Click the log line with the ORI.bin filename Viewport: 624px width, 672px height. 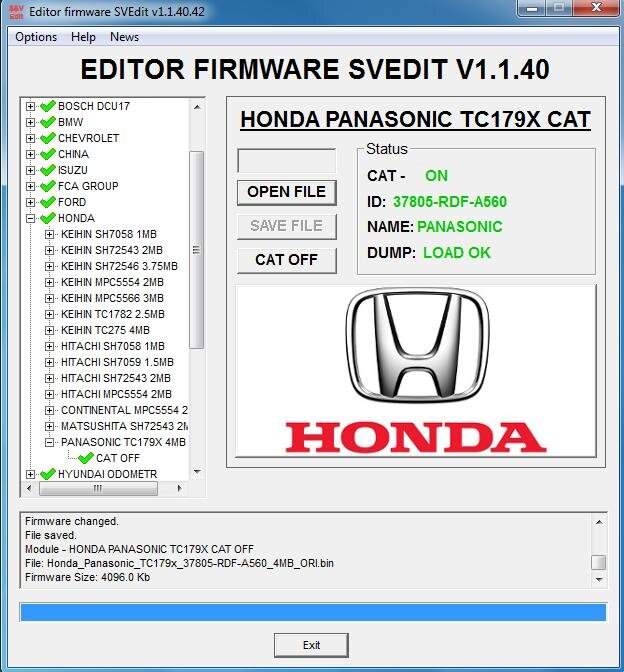179,563
